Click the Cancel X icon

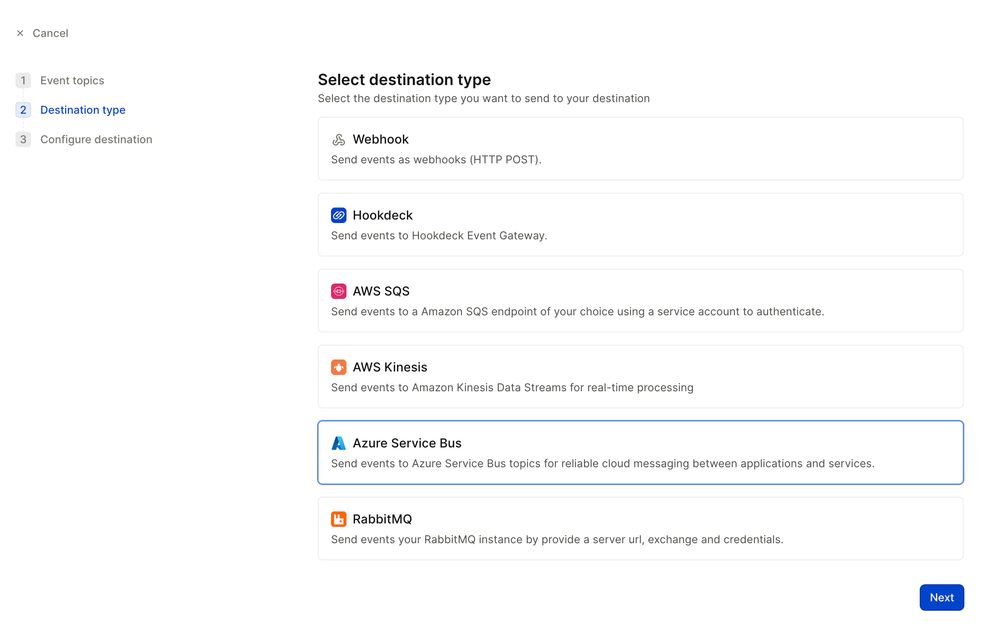(20, 33)
